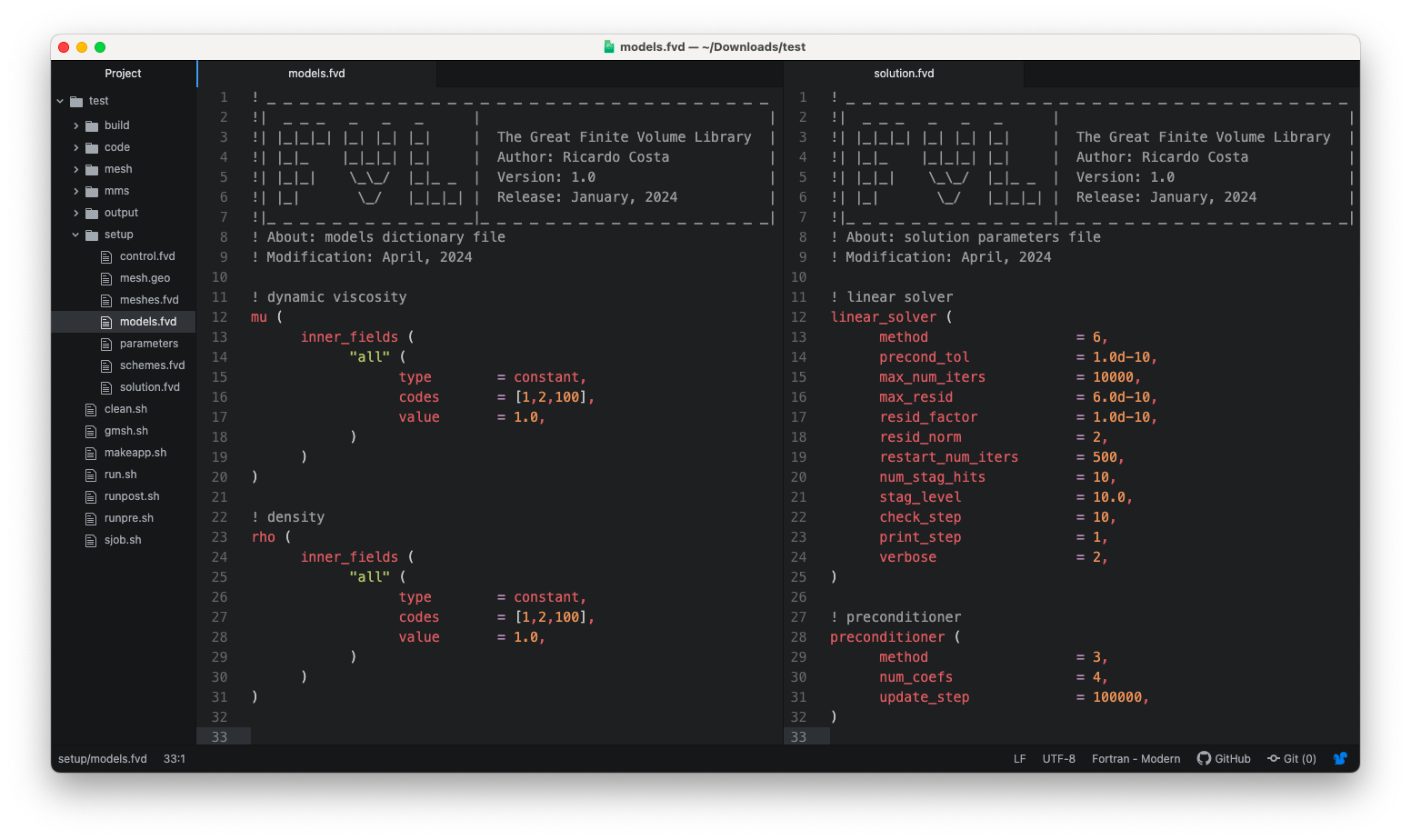1411x840 pixels.
Task: Click the run.sh file icon
Action: point(91,475)
